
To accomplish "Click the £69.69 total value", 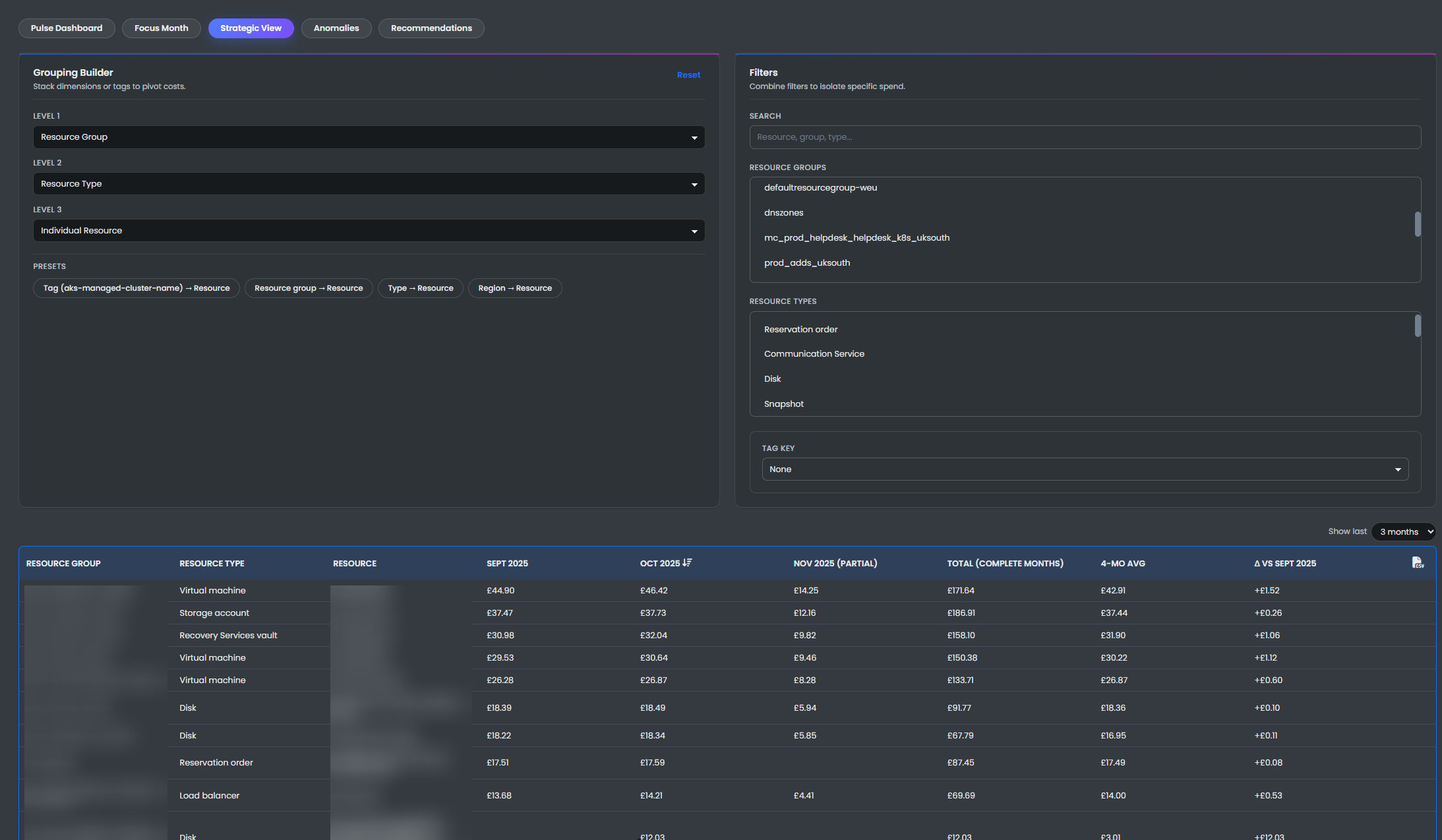I will coord(961,796).
